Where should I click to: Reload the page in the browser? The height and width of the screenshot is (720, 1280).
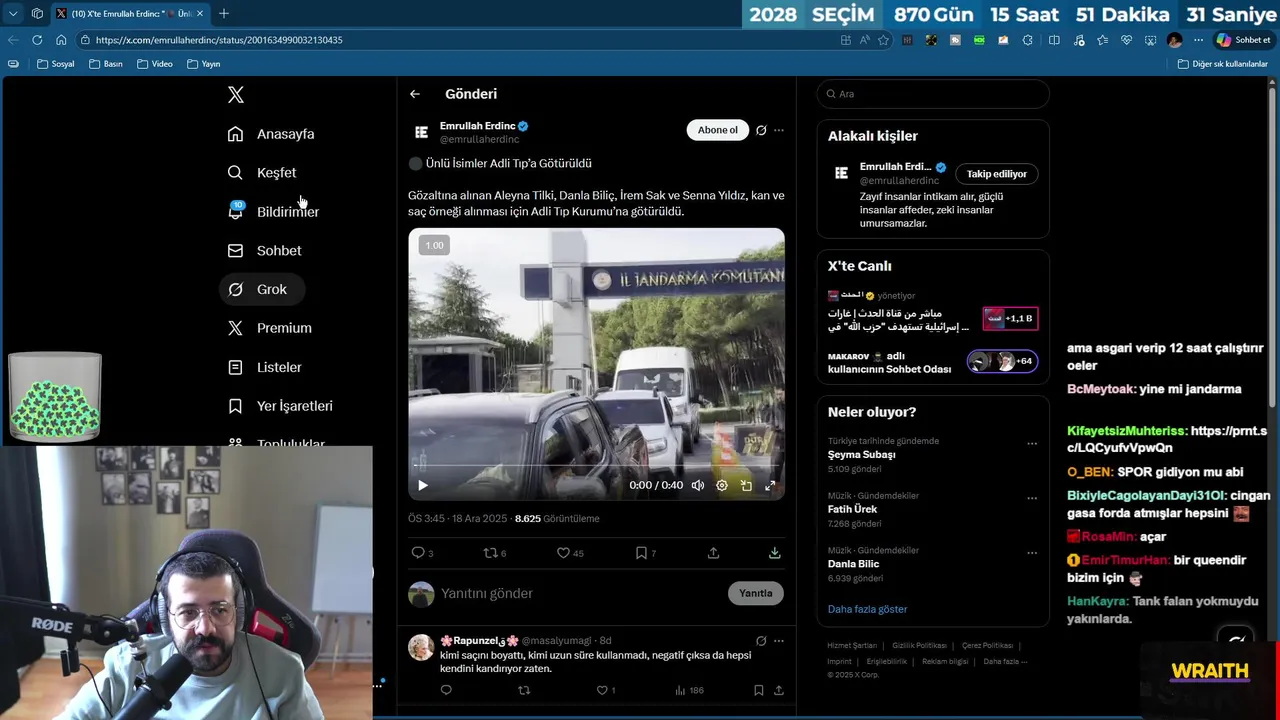(x=37, y=40)
